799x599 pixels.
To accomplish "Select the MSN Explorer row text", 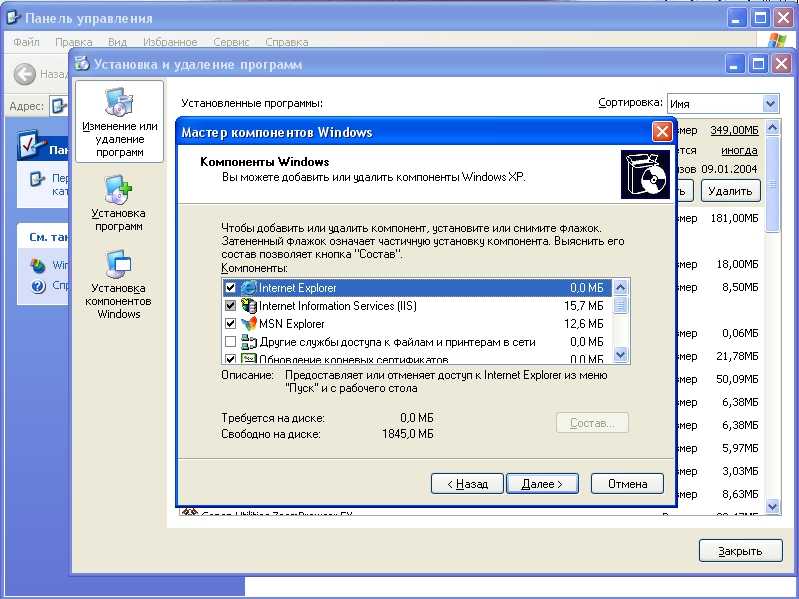I will (x=291, y=324).
